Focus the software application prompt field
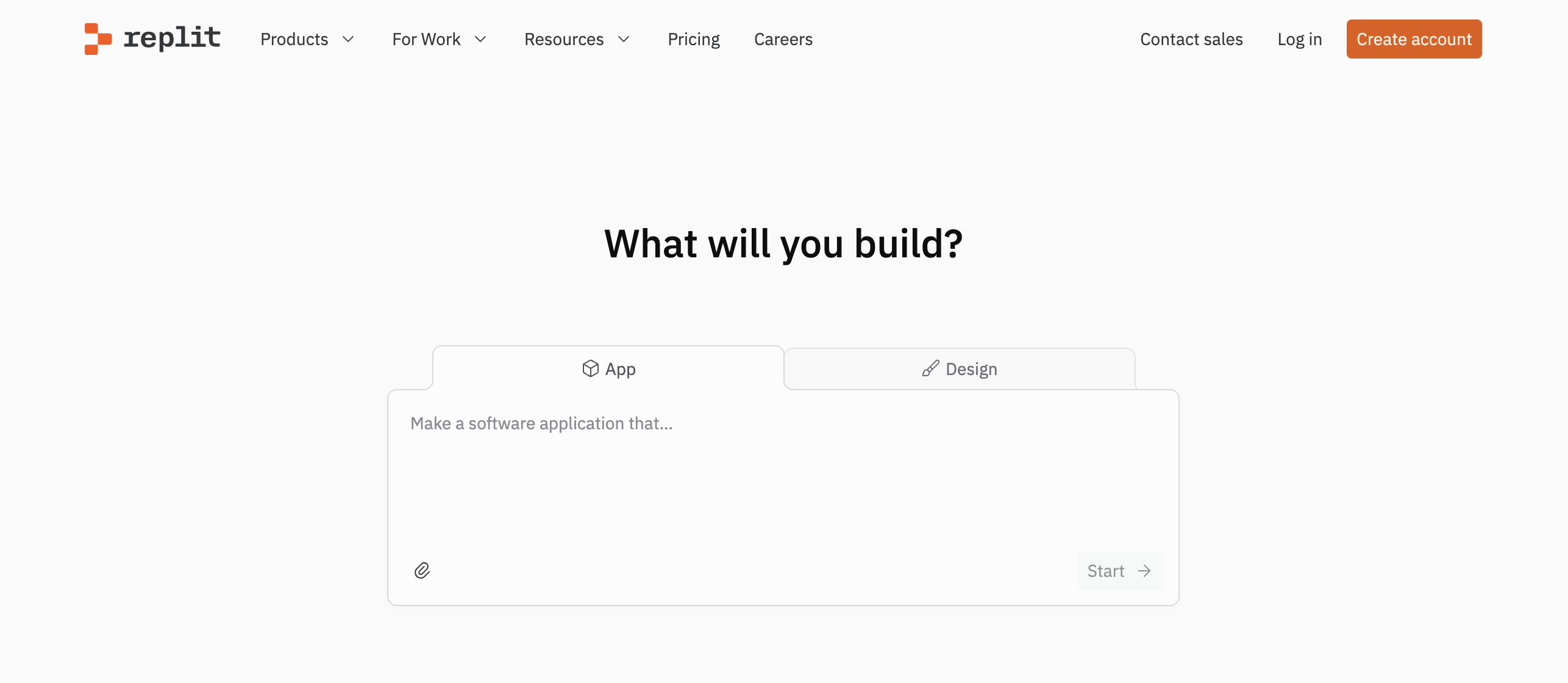Image resolution: width=1568 pixels, height=683 pixels. pyautogui.click(x=783, y=470)
